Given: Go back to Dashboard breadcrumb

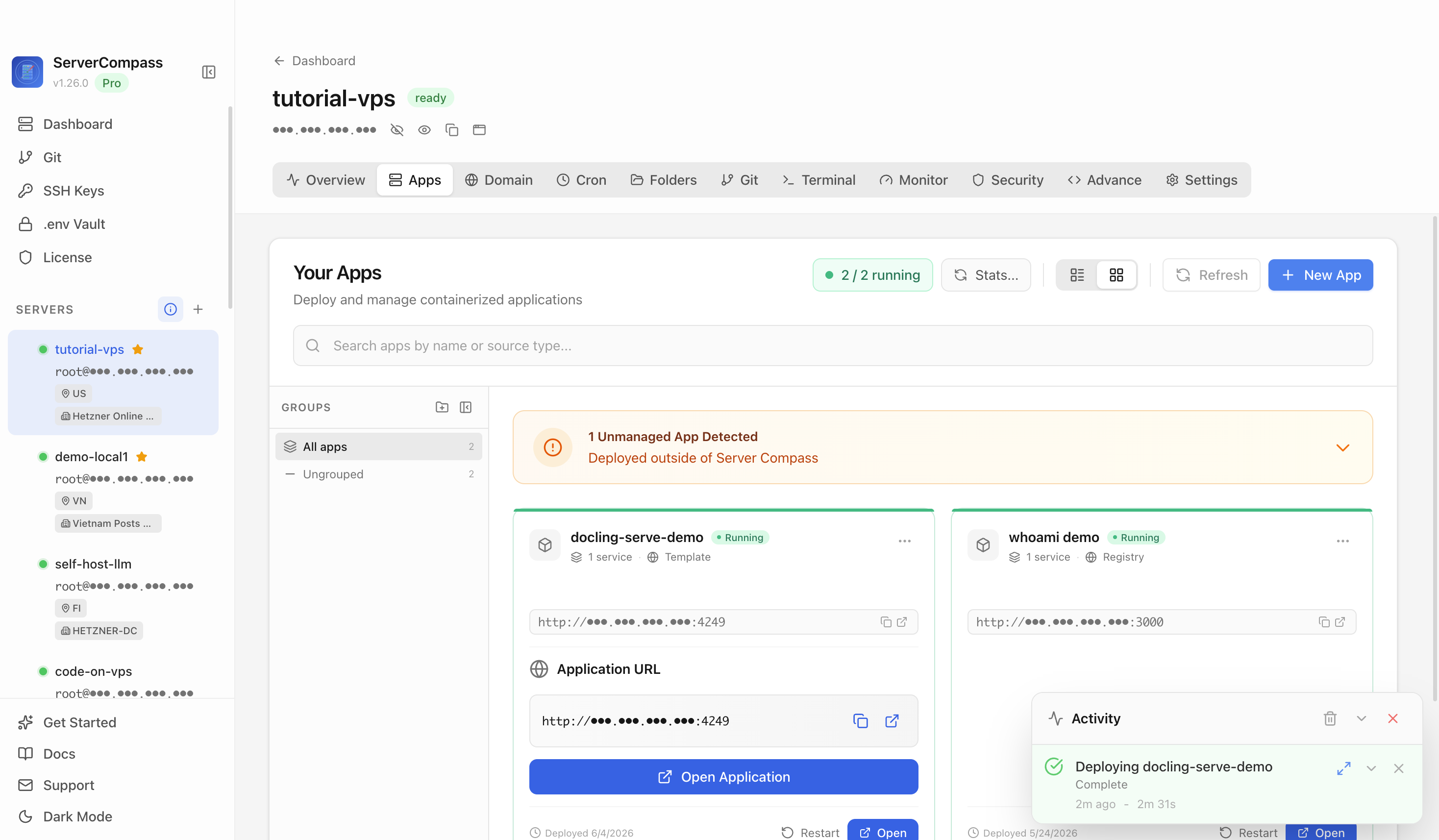Looking at the screenshot, I should (315, 61).
